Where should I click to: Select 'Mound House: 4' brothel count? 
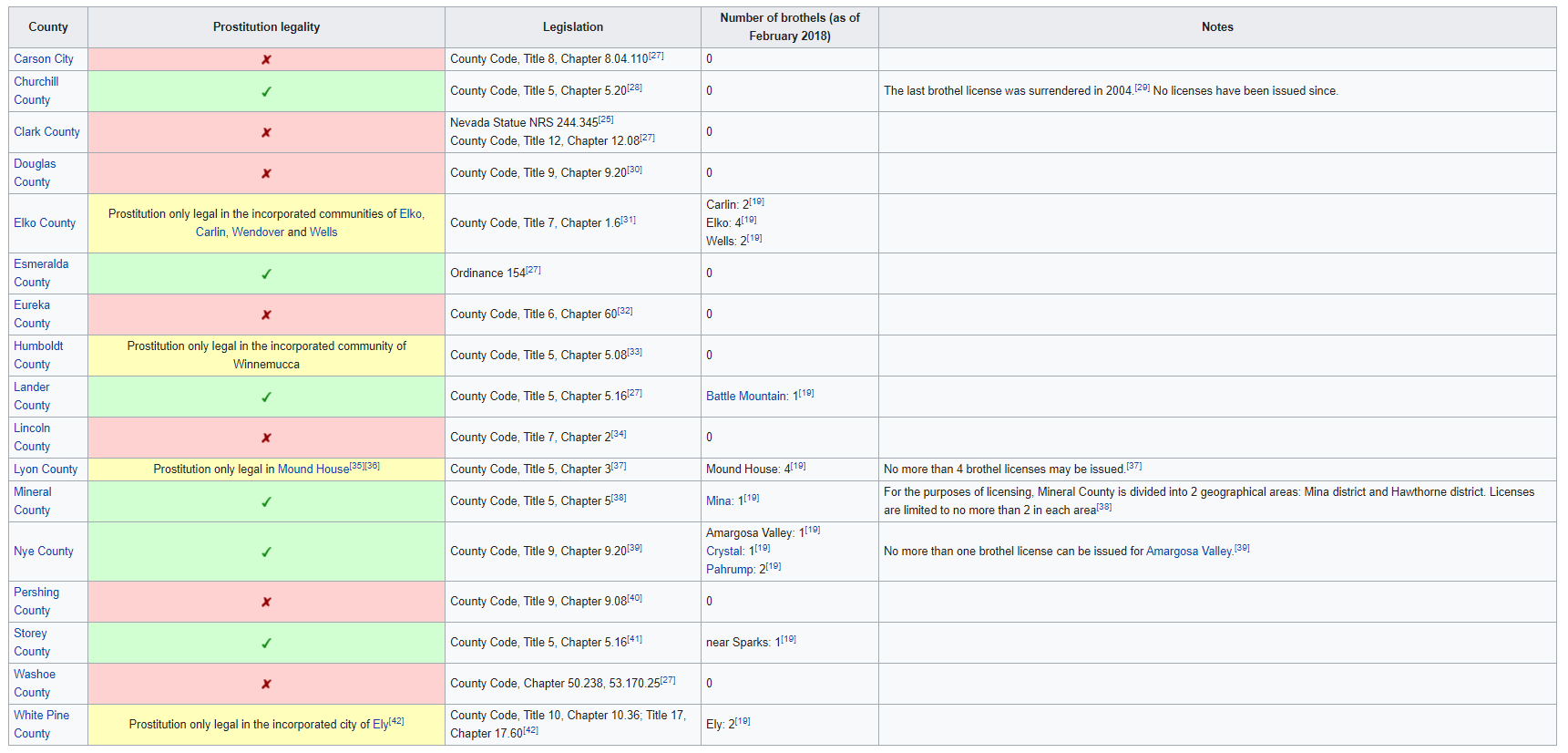click(x=748, y=469)
